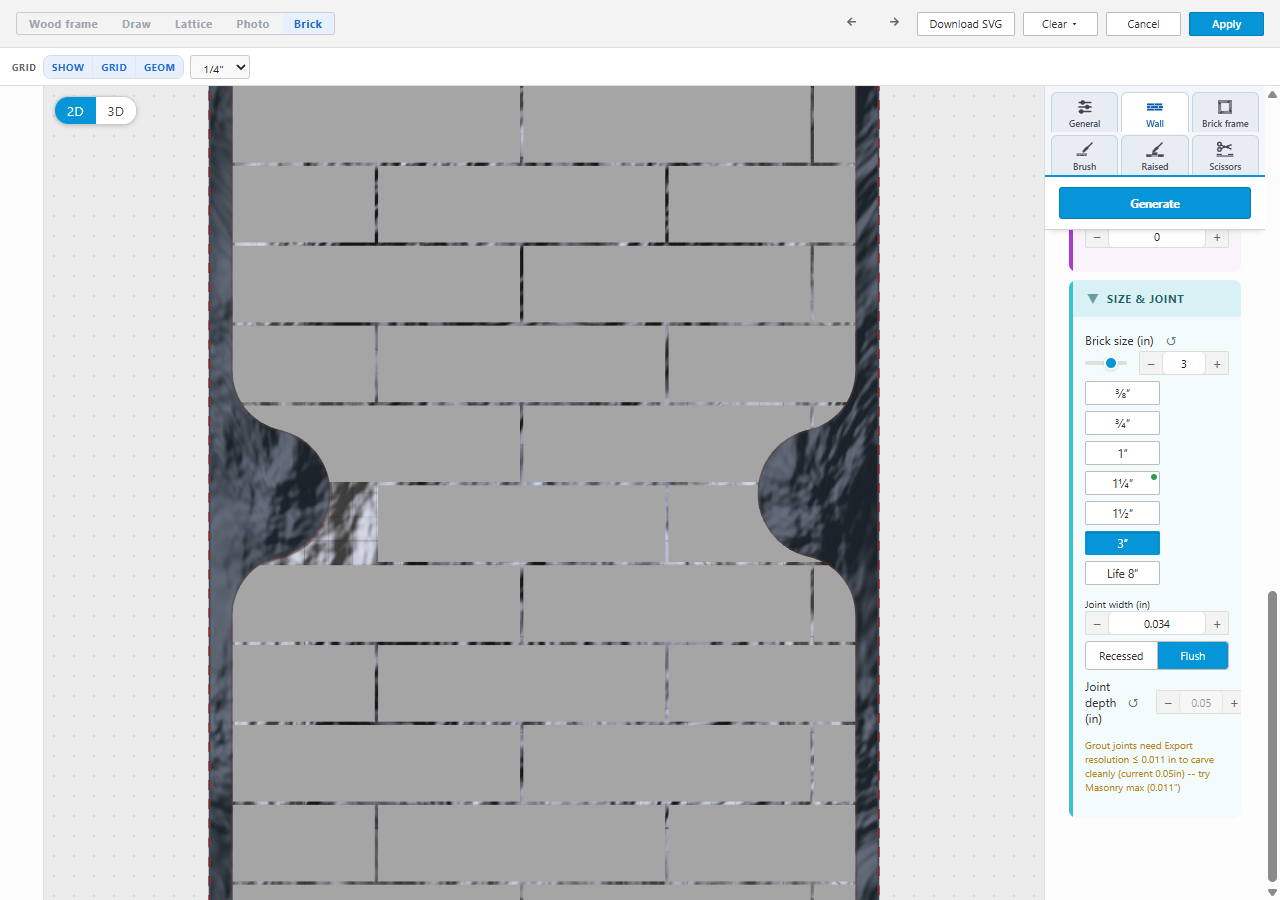The width and height of the screenshot is (1280, 900).
Task: Click the Apply button
Action: point(1226,24)
